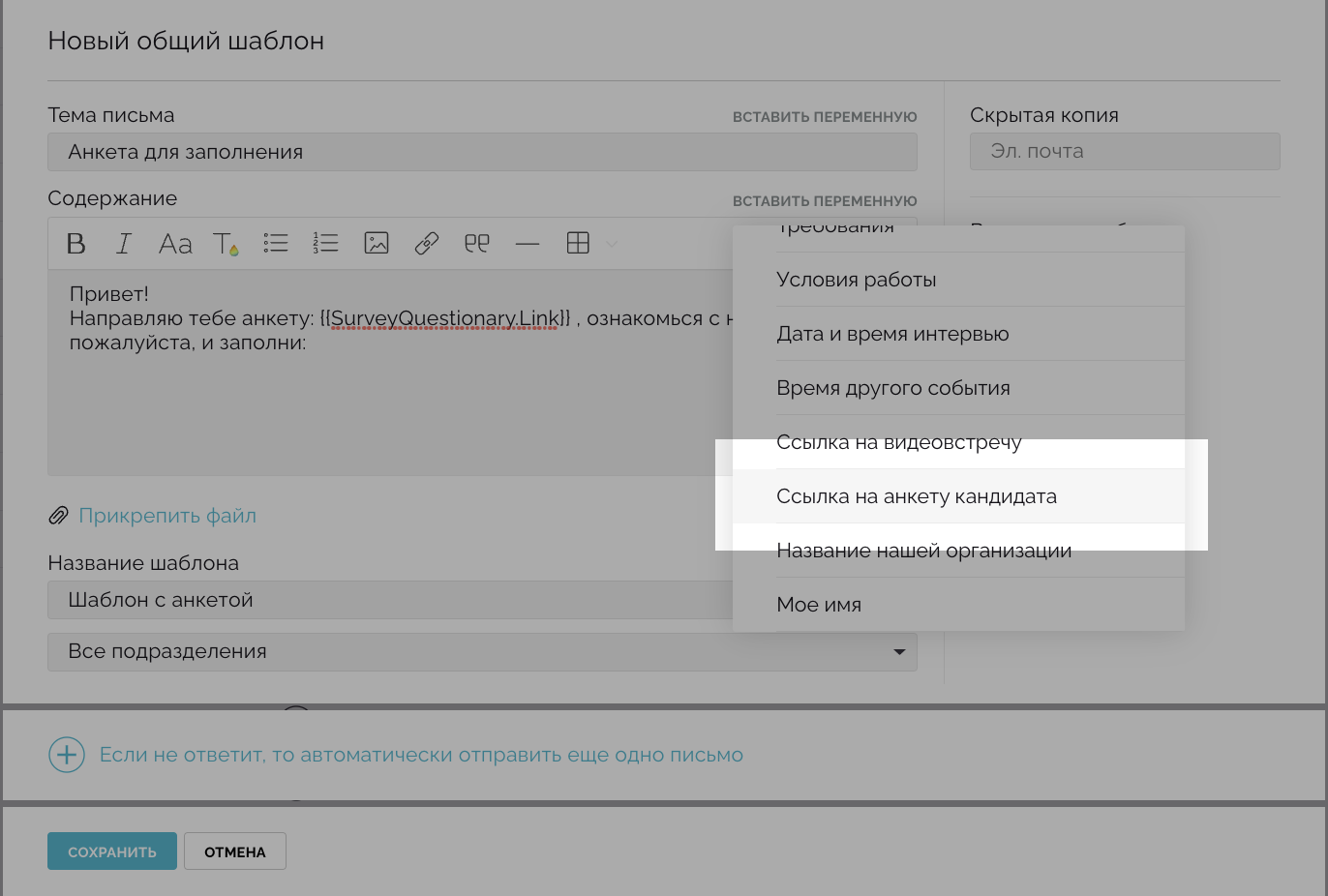1328x896 pixels.
Task: Toggle bold formatting in editor toolbar
Action: pos(75,244)
